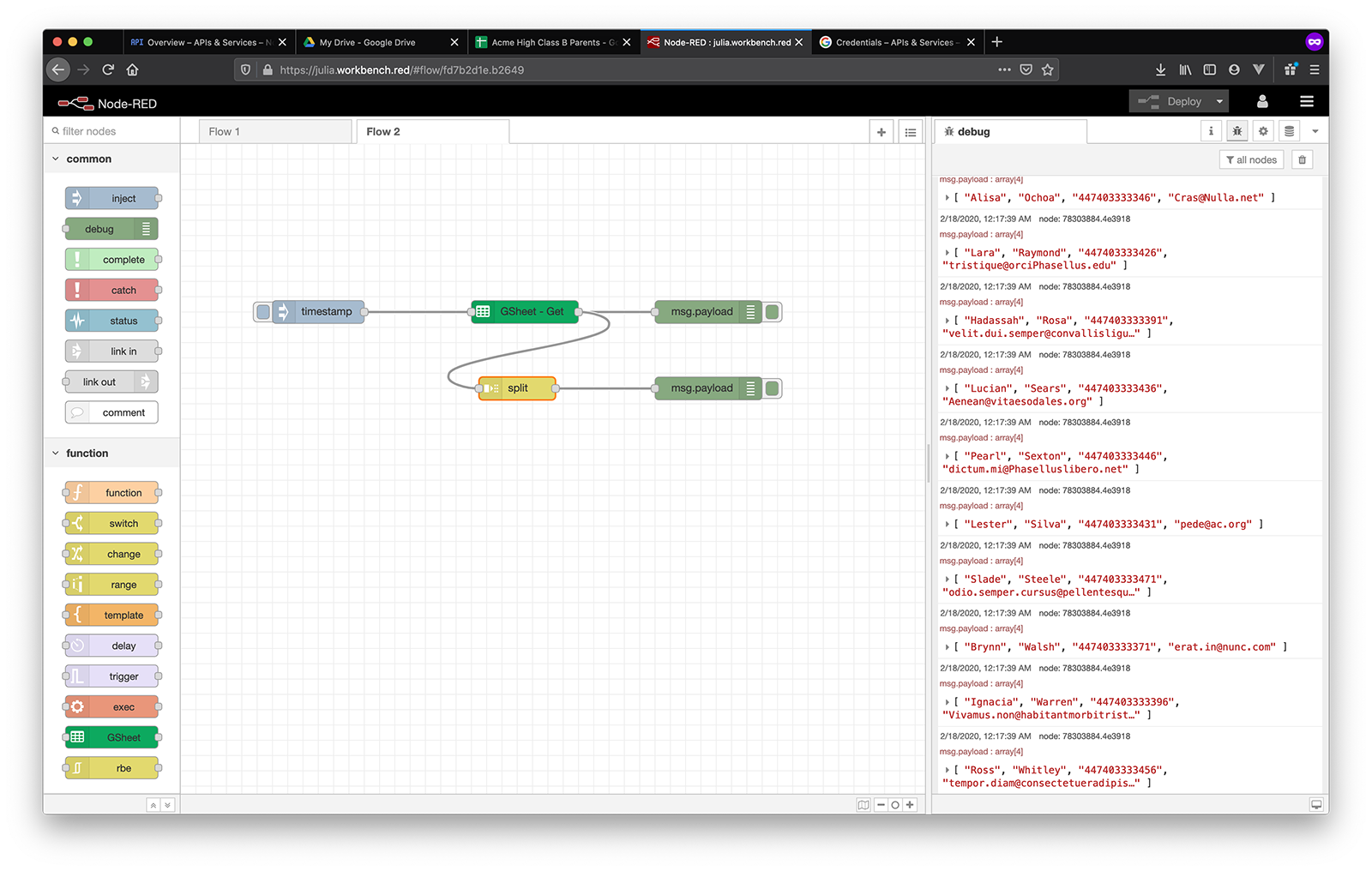Expand the Lara Raymond array message

[x=948, y=253]
